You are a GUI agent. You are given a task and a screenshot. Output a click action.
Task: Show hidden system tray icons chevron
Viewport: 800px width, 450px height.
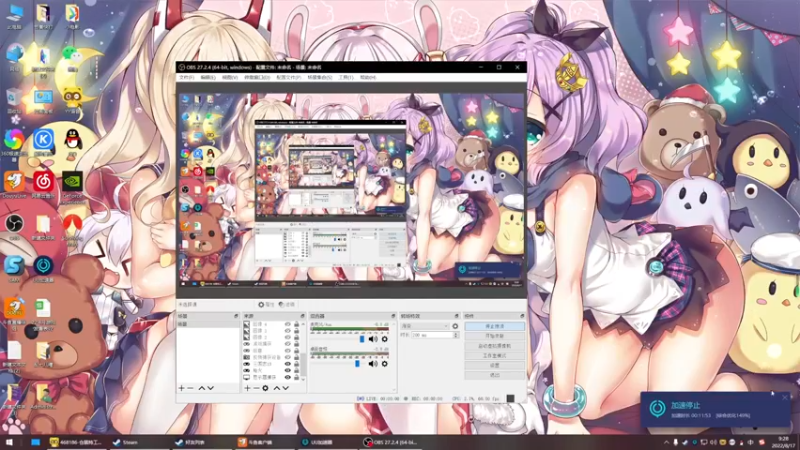(x=666, y=442)
